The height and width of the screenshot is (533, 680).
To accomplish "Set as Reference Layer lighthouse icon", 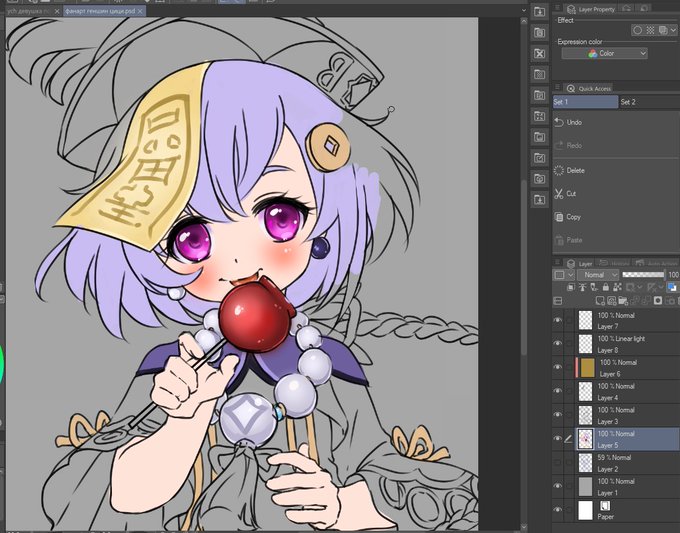I will pos(582,287).
